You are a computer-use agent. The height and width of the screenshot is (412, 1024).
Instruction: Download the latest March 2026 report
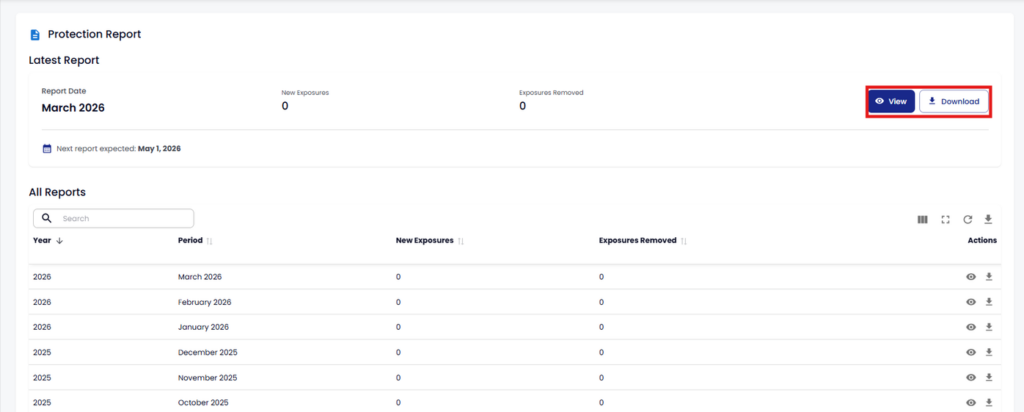[953, 101]
